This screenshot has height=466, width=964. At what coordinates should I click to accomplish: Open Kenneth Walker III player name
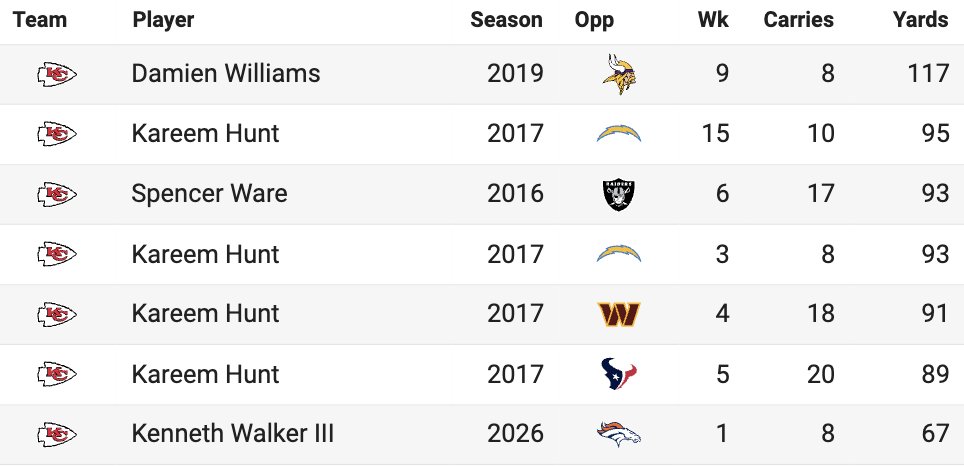(x=232, y=434)
